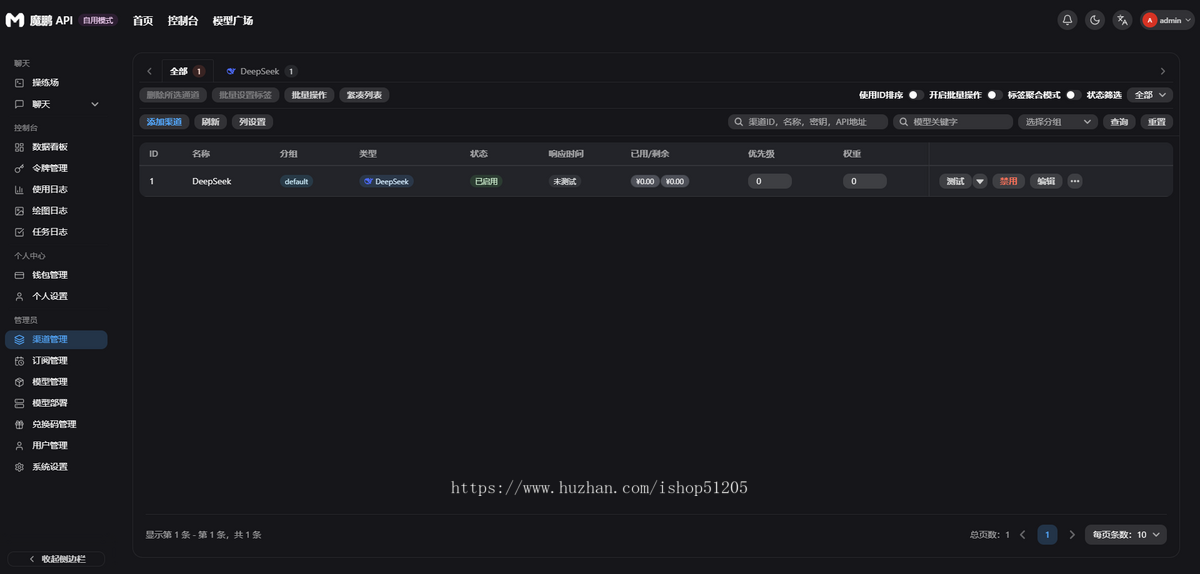Open the 每页条数 page size dropdown
The width and height of the screenshot is (1200, 574).
tap(1125, 535)
